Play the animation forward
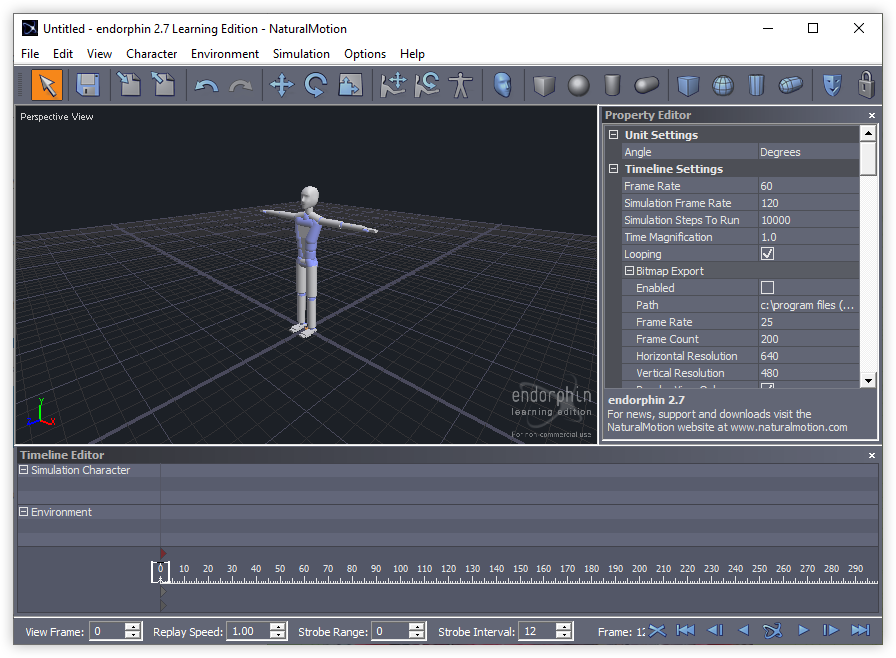This screenshot has width=896, height=658. click(803, 631)
